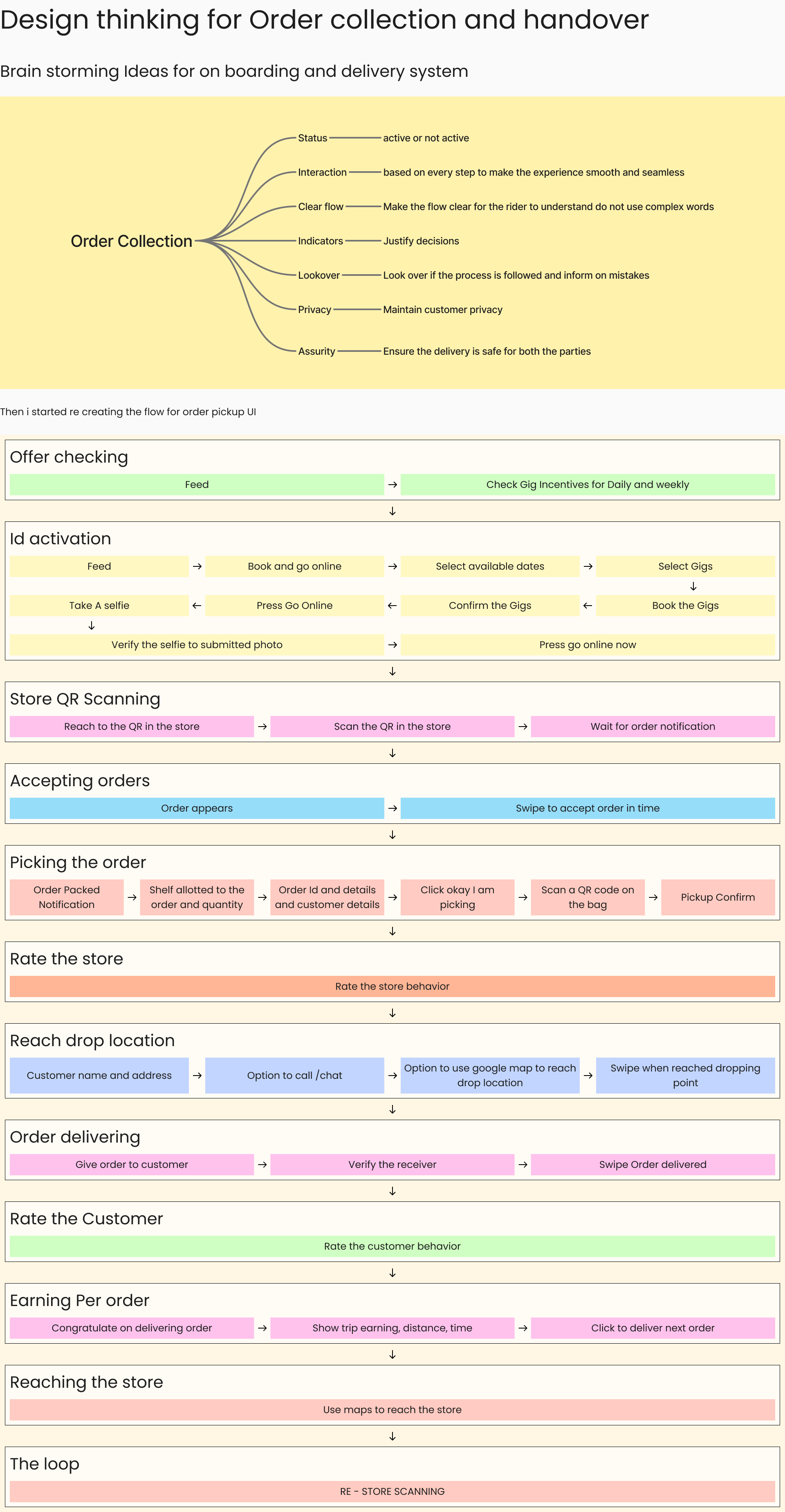Click the arrow pointing to Pickup Confirm
The image size is (785, 1512).
[653, 897]
